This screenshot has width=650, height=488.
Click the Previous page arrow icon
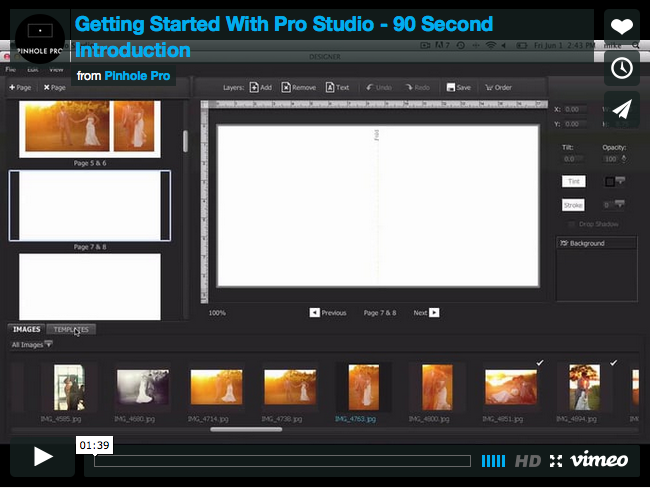click(x=315, y=313)
